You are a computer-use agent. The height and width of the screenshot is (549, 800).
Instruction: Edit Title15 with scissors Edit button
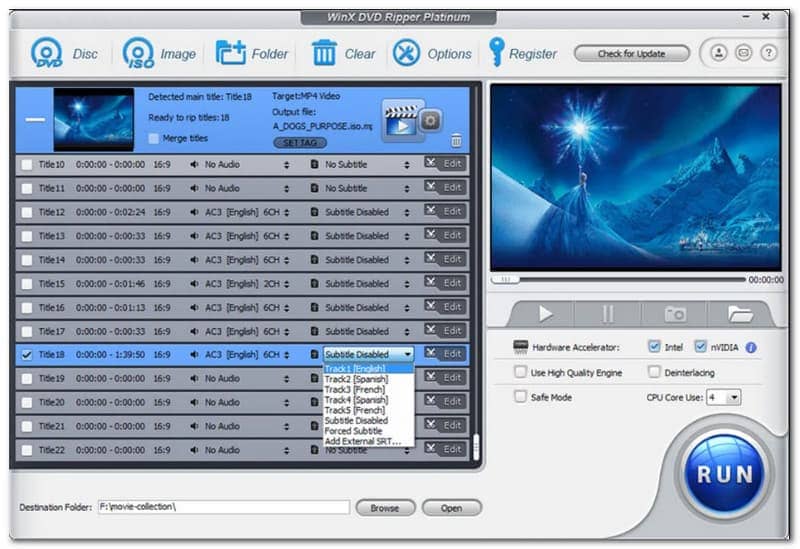(x=445, y=283)
